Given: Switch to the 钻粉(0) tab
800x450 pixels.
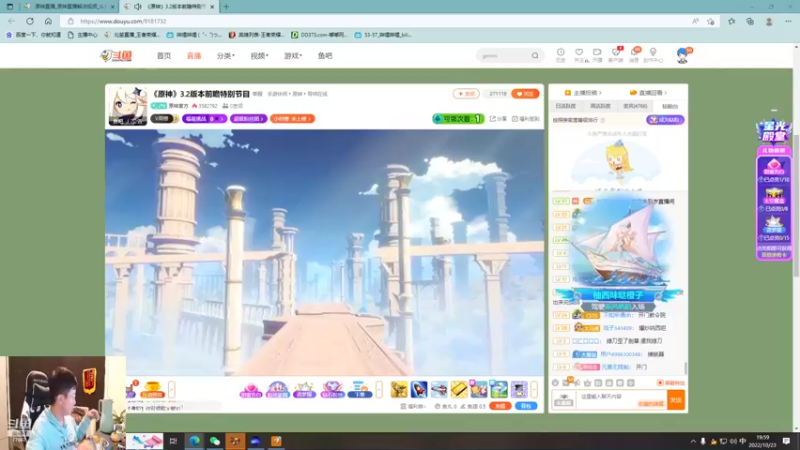Looking at the screenshot, I should tap(670, 106).
